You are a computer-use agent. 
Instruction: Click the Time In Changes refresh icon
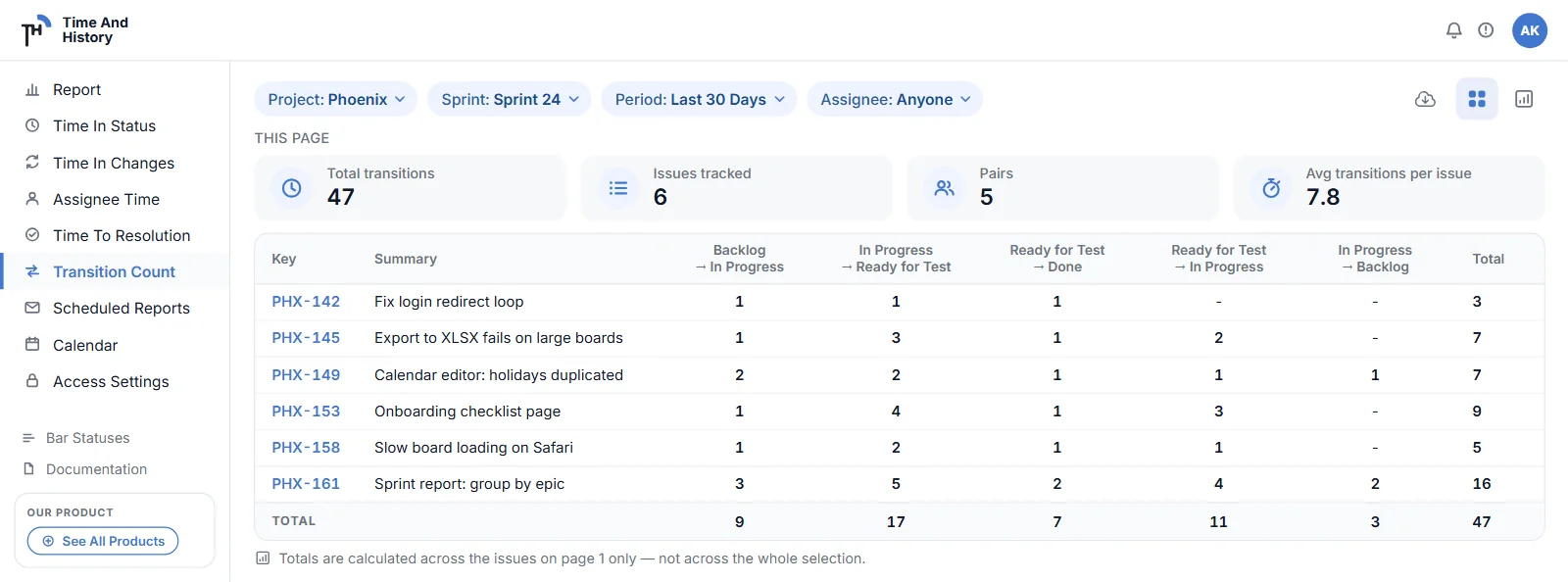pyautogui.click(x=32, y=163)
